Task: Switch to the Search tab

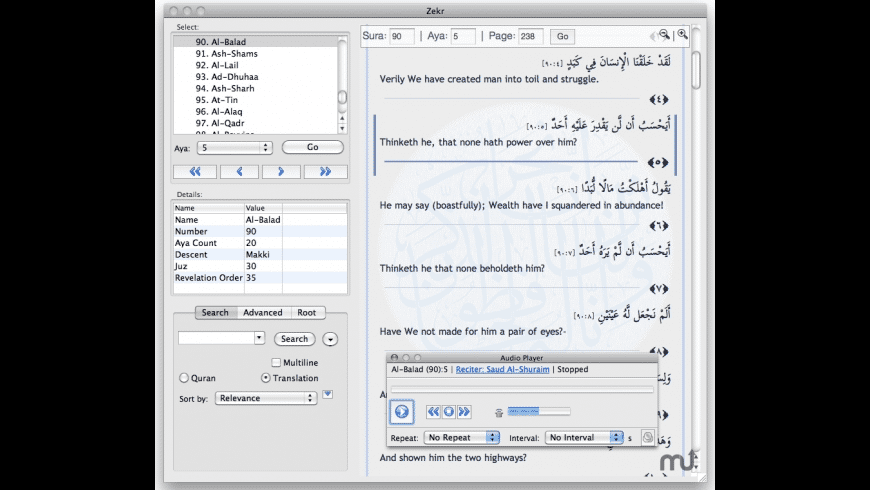Action: coord(215,312)
